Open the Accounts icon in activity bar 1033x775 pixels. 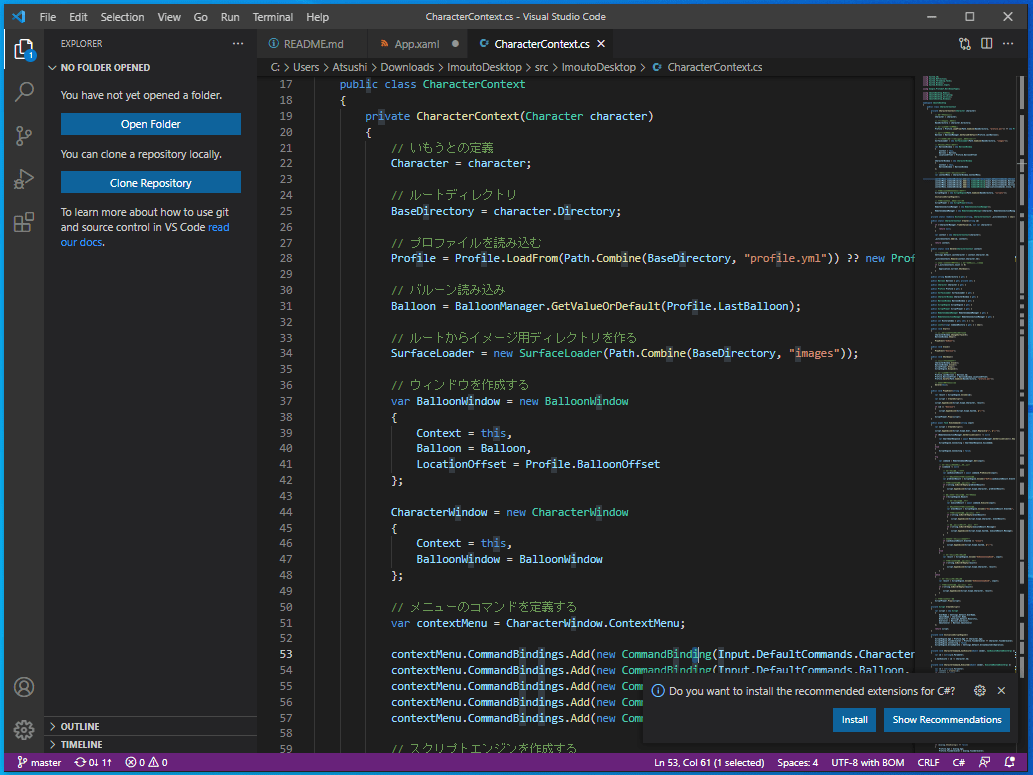click(x=24, y=687)
